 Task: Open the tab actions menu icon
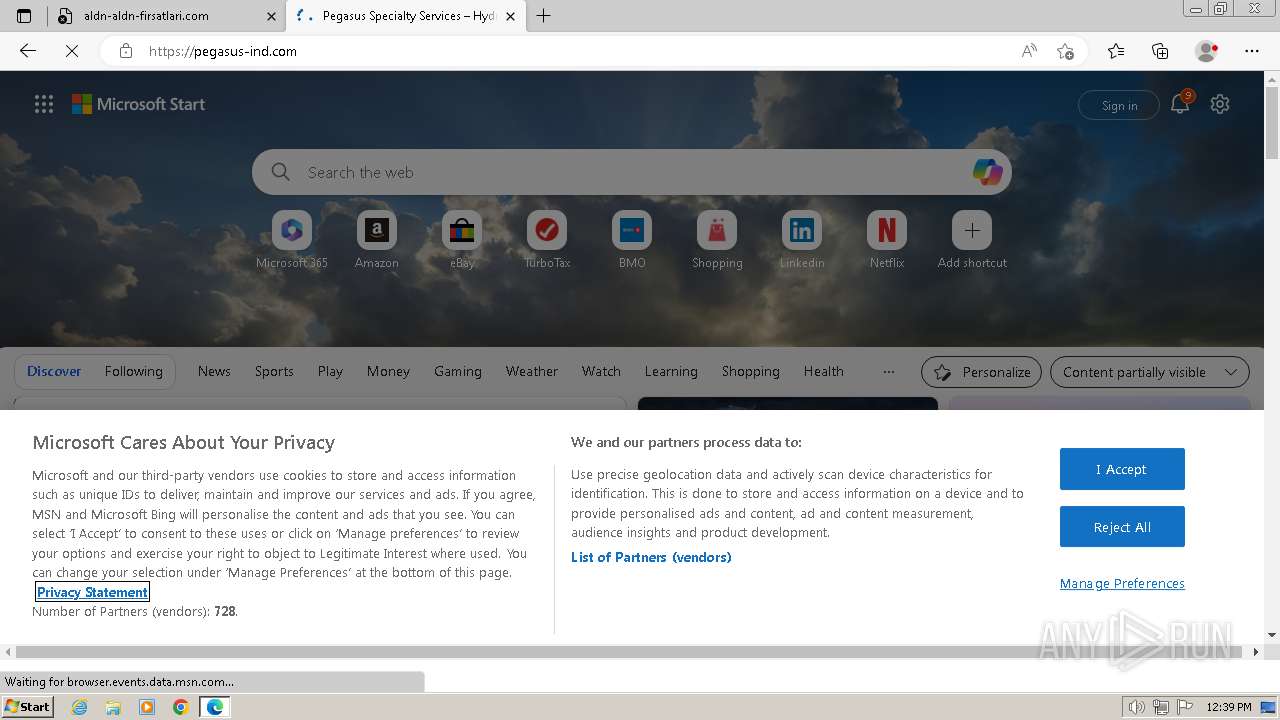pyautogui.click(x=24, y=16)
